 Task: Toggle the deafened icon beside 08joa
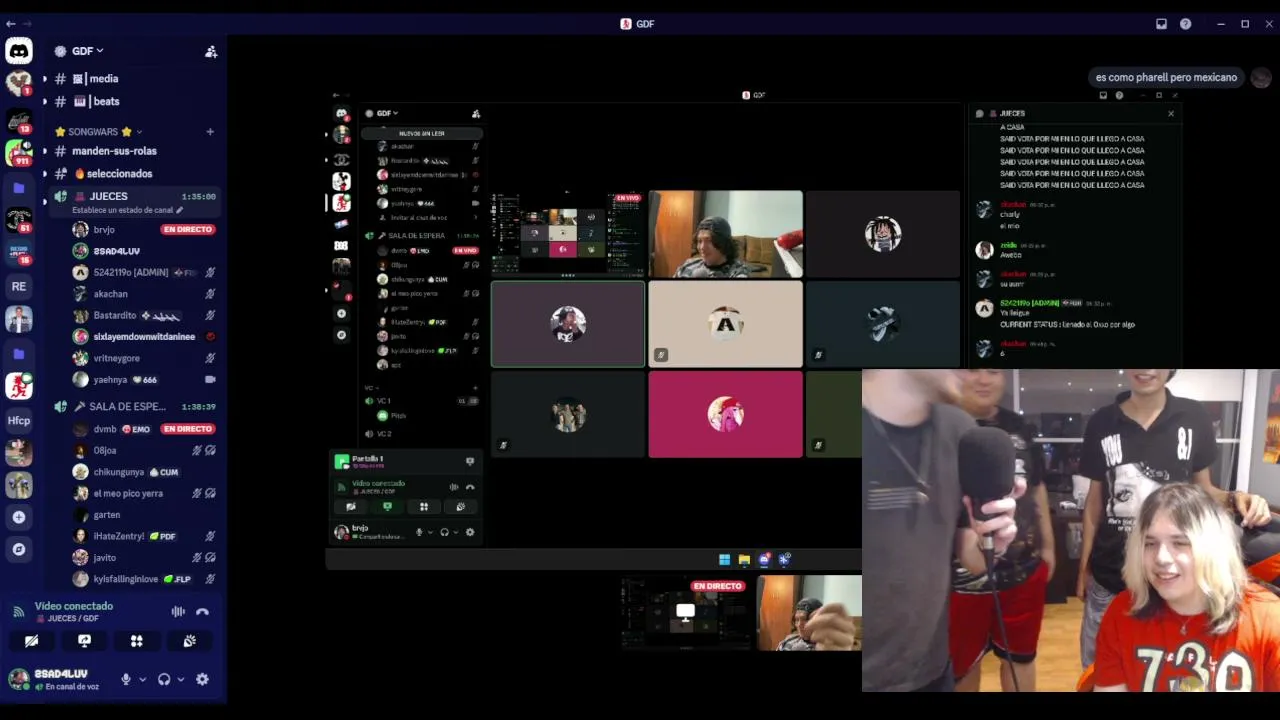[210, 451]
